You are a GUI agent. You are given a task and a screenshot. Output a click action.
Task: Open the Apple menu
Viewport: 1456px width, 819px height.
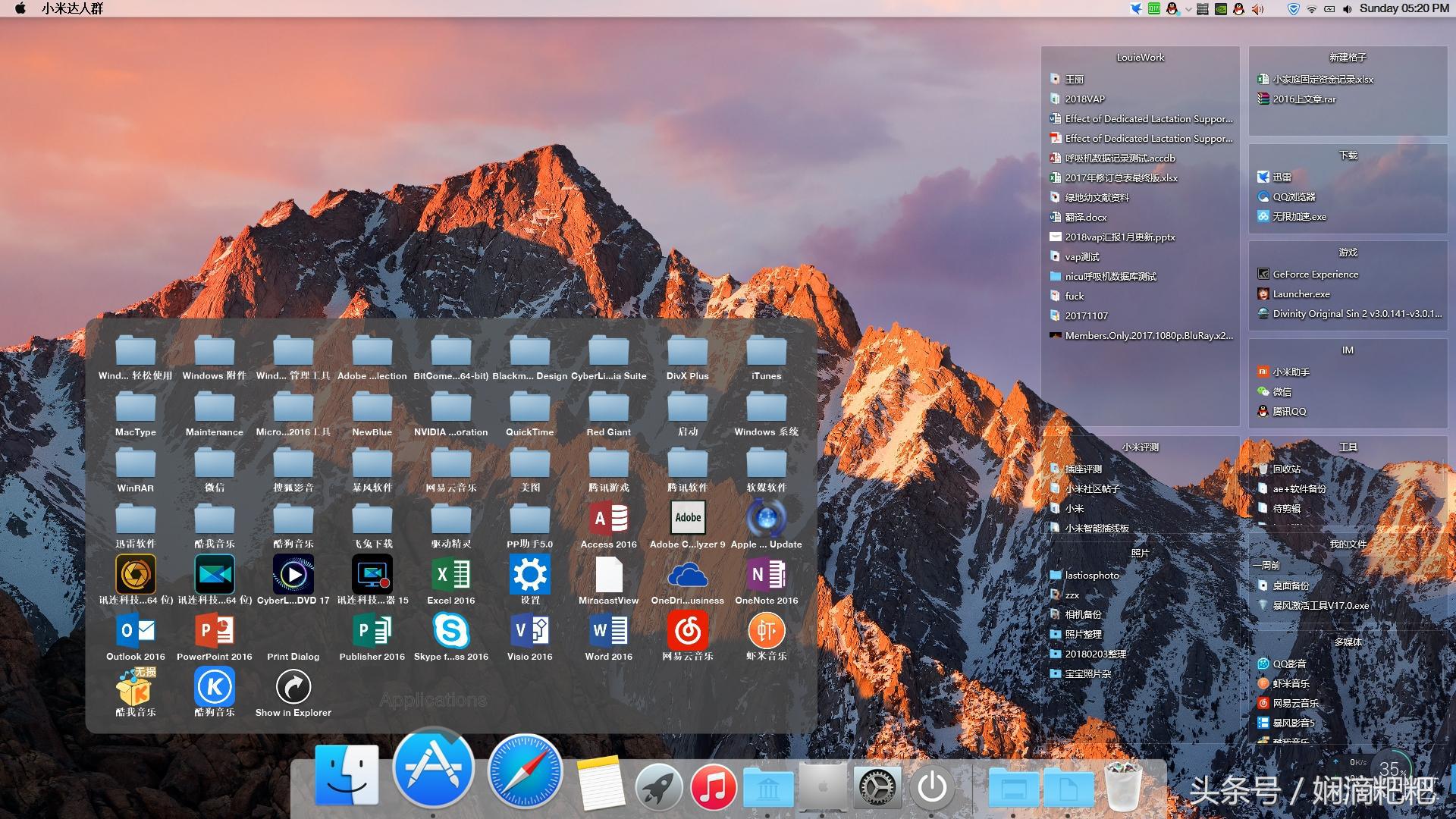point(20,8)
